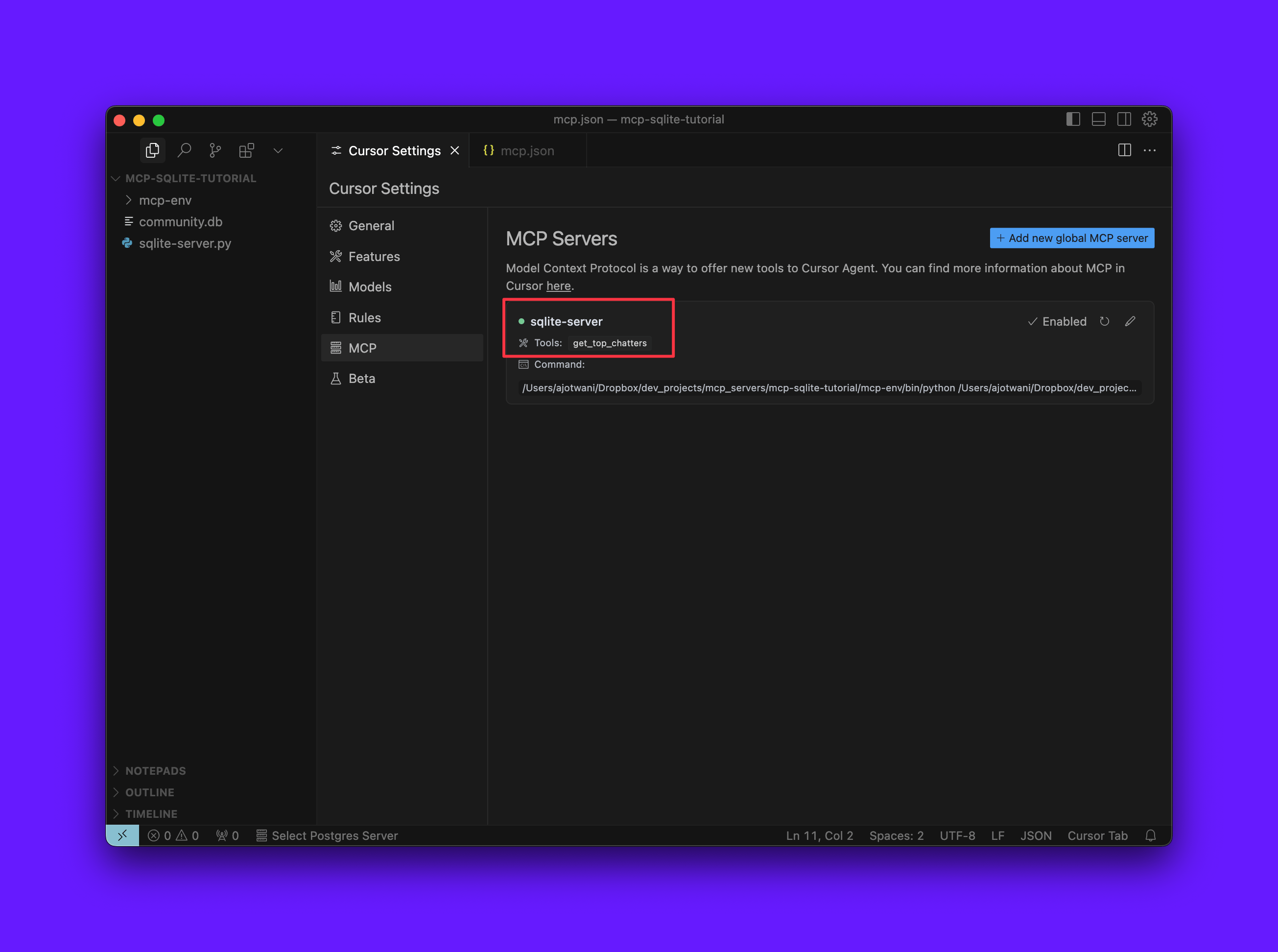Open settings gear in title bar

pyautogui.click(x=1150, y=119)
